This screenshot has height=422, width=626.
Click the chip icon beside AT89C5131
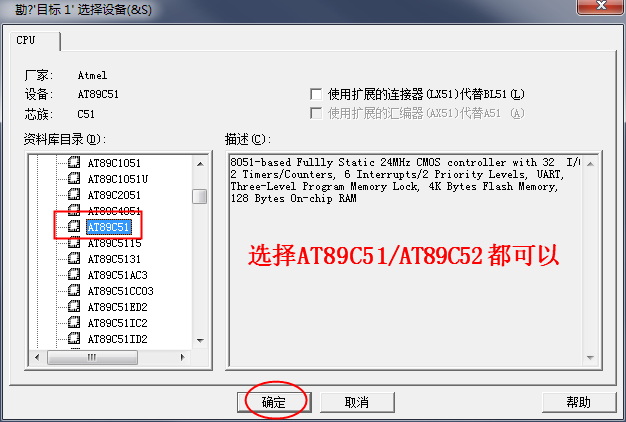(x=74, y=258)
